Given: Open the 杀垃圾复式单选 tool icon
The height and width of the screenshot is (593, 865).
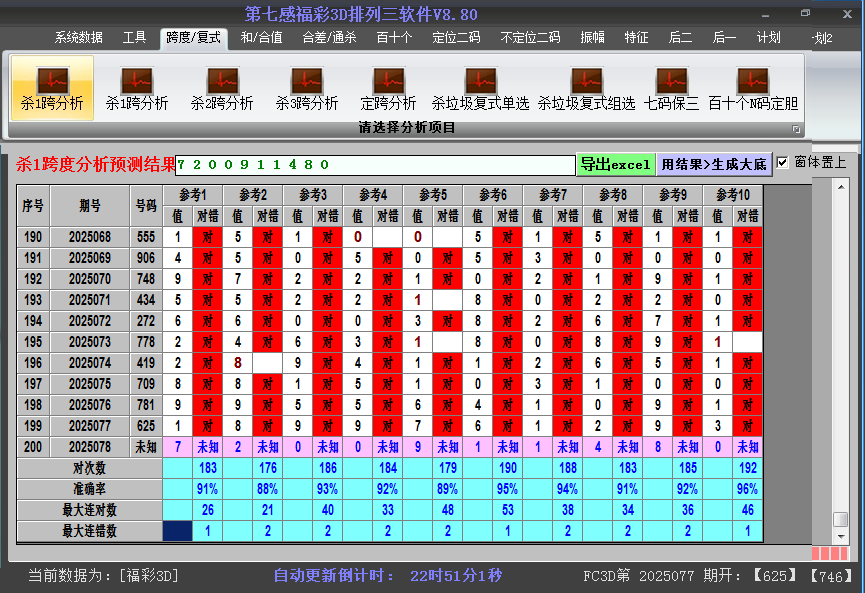Looking at the screenshot, I should click(480, 81).
